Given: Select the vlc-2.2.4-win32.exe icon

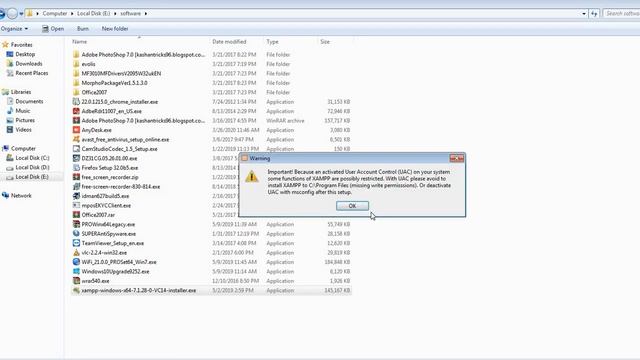Looking at the screenshot, I should click(76, 253).
